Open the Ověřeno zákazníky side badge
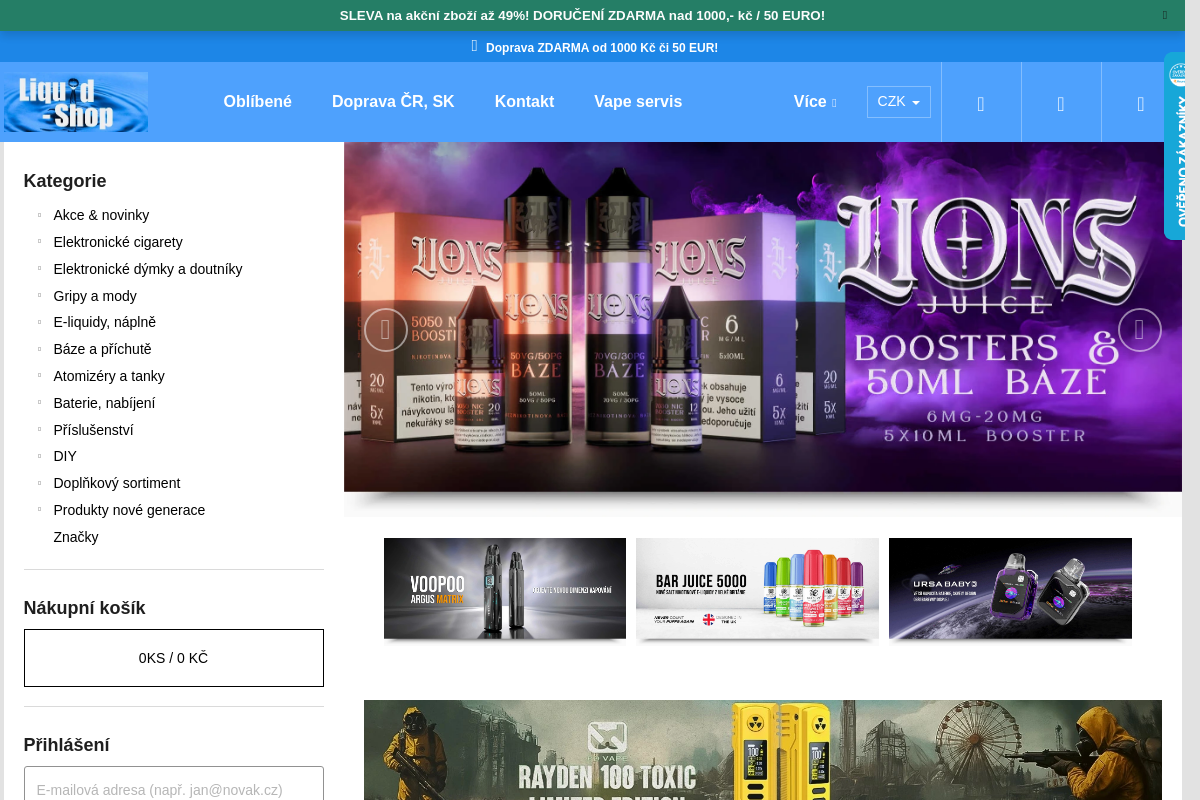This screenshot has height=800, width=1200. tap(1176, 146)
